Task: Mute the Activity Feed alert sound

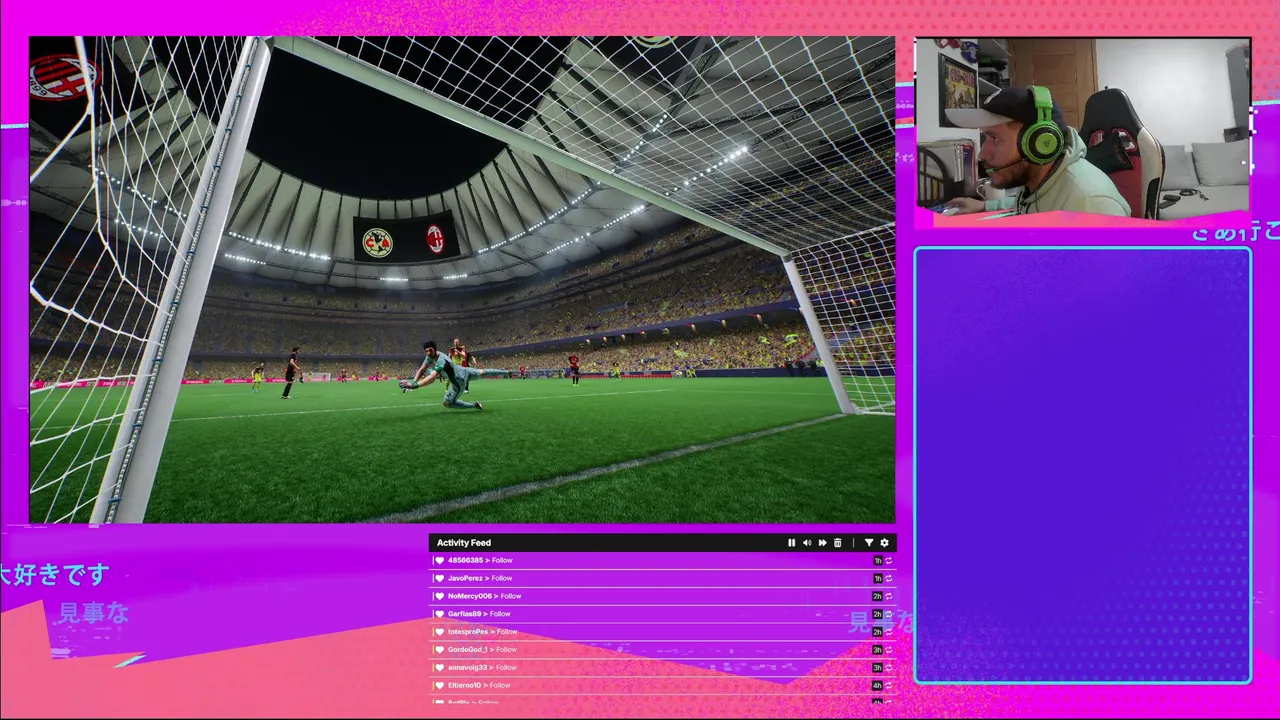Action: tap(807, 543)
